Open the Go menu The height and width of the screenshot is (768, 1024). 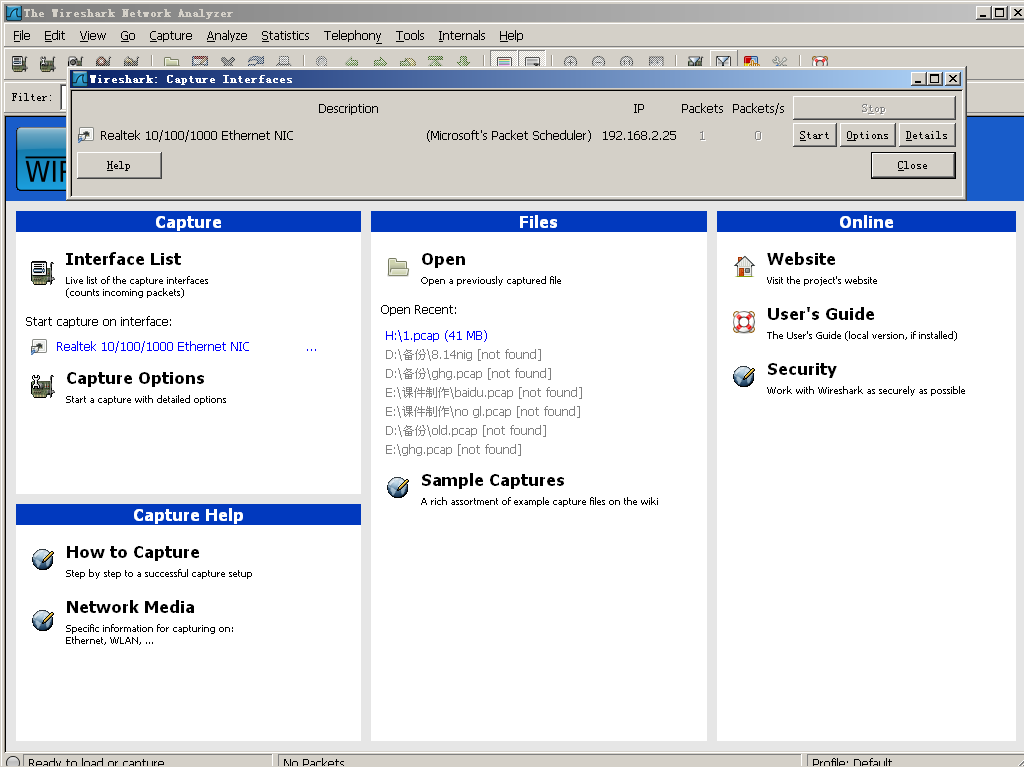tap(127, 36)
